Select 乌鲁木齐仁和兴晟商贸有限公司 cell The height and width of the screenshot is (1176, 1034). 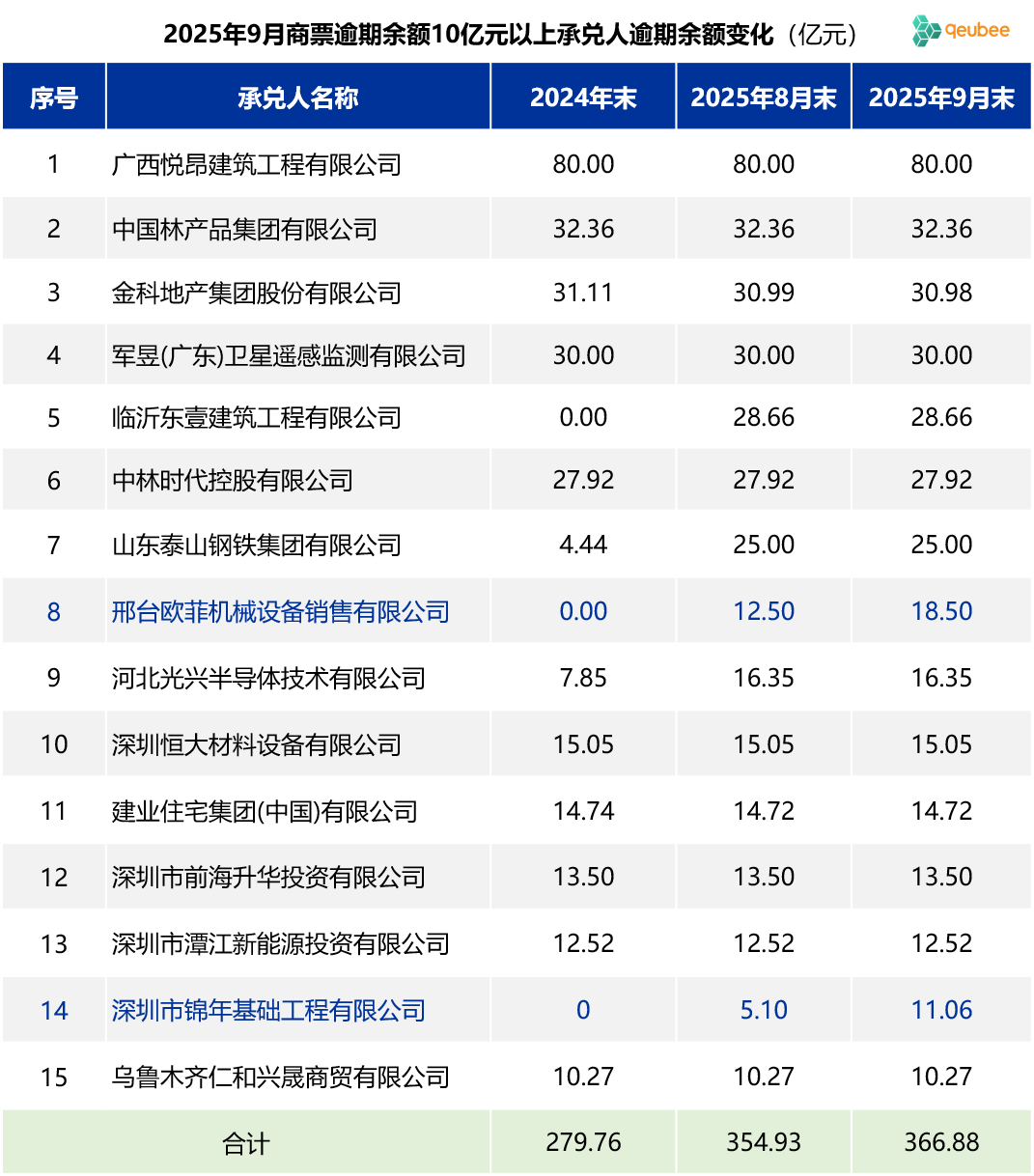280,1078
